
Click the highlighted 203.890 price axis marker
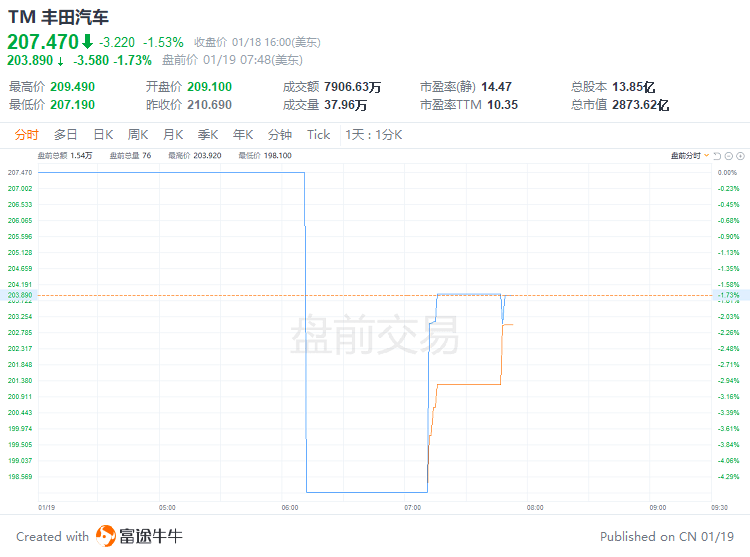tap(20, 295)
